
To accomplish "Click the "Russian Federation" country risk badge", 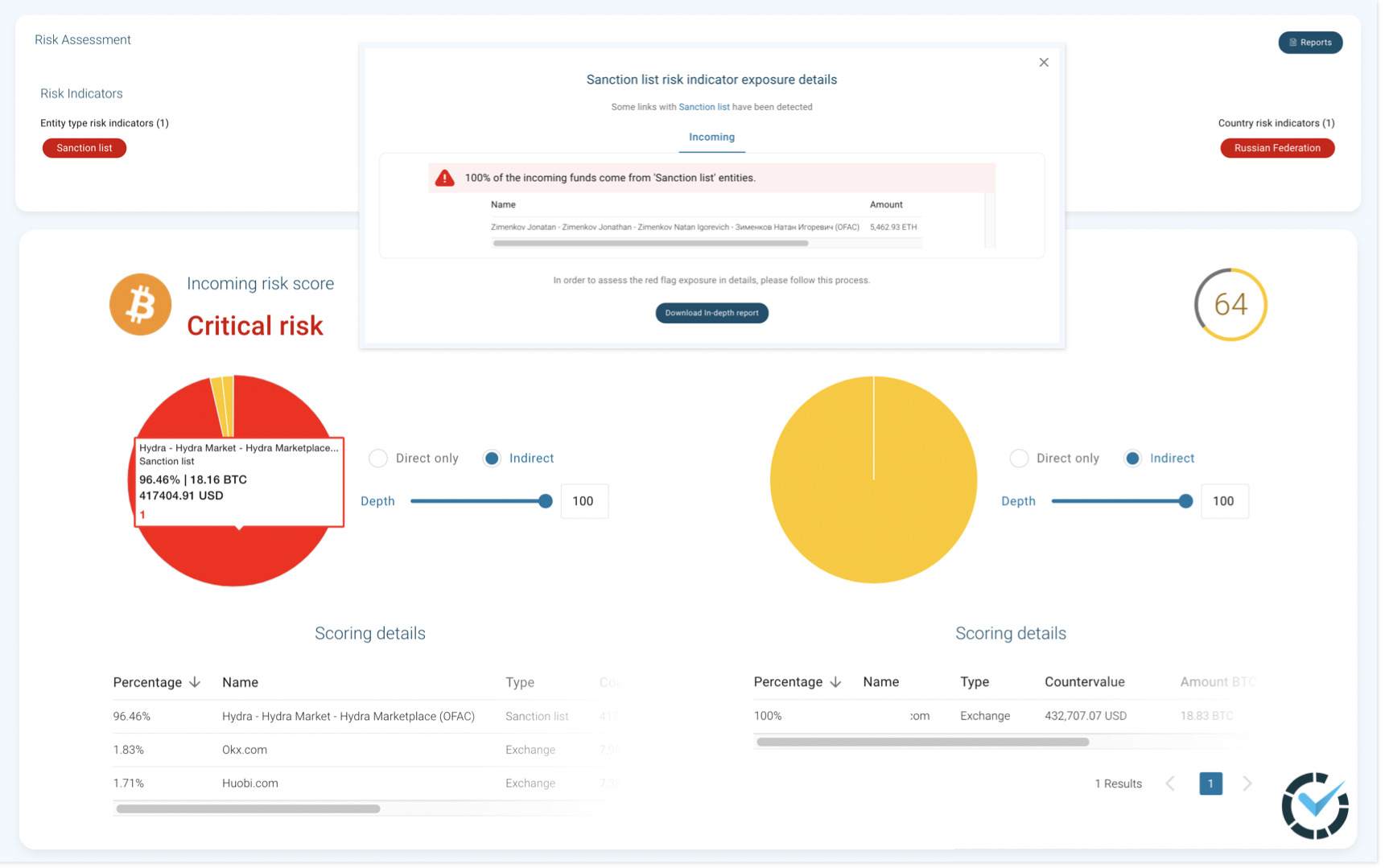I will coord(1277,148).
